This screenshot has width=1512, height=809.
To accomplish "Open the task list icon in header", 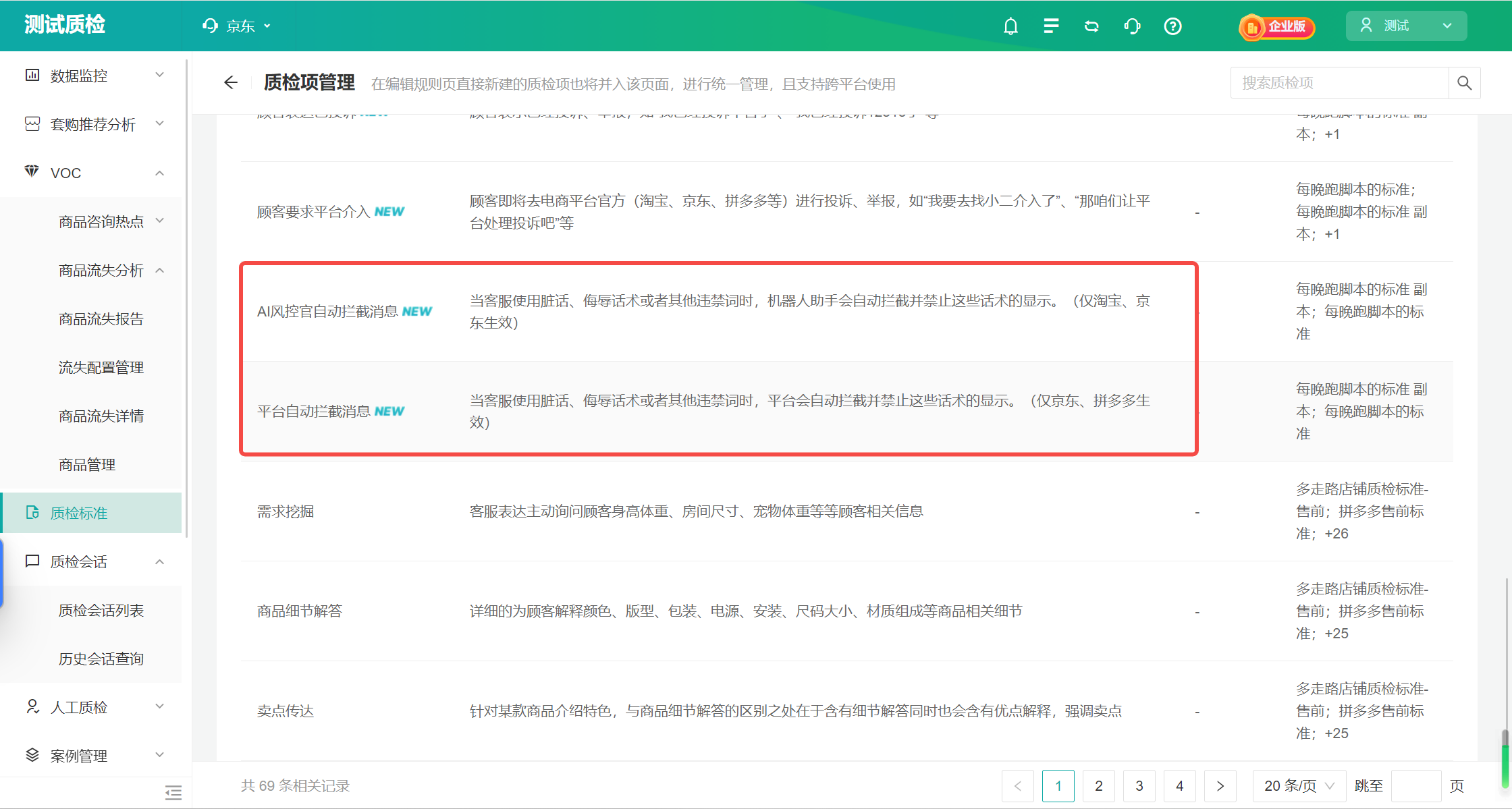I will tap(1051, 26).
